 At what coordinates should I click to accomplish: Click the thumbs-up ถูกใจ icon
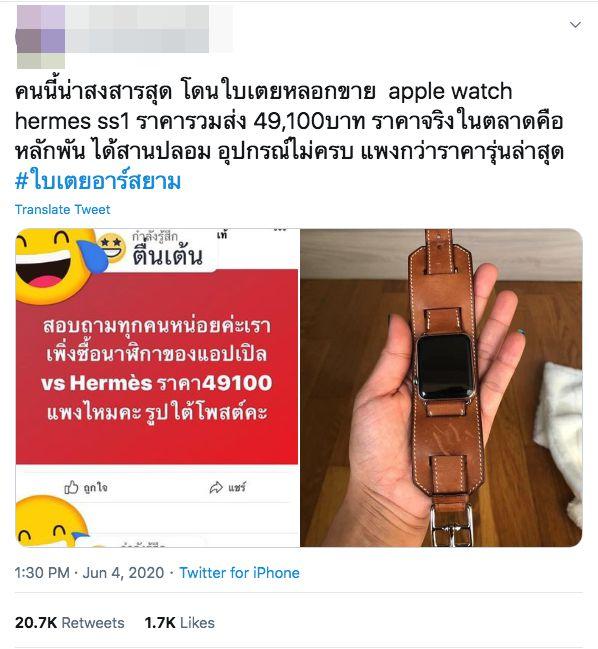pos(71,488)
